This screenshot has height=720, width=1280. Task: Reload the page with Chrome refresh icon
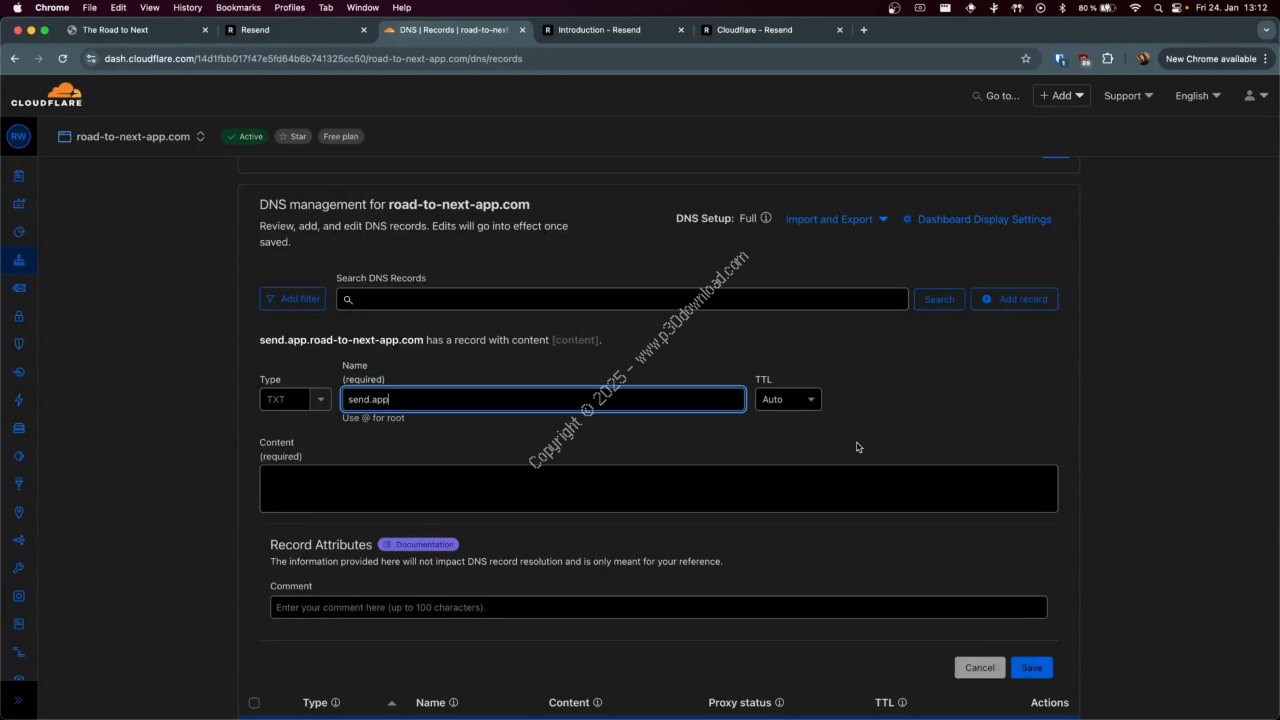click(x=62, y=59)
